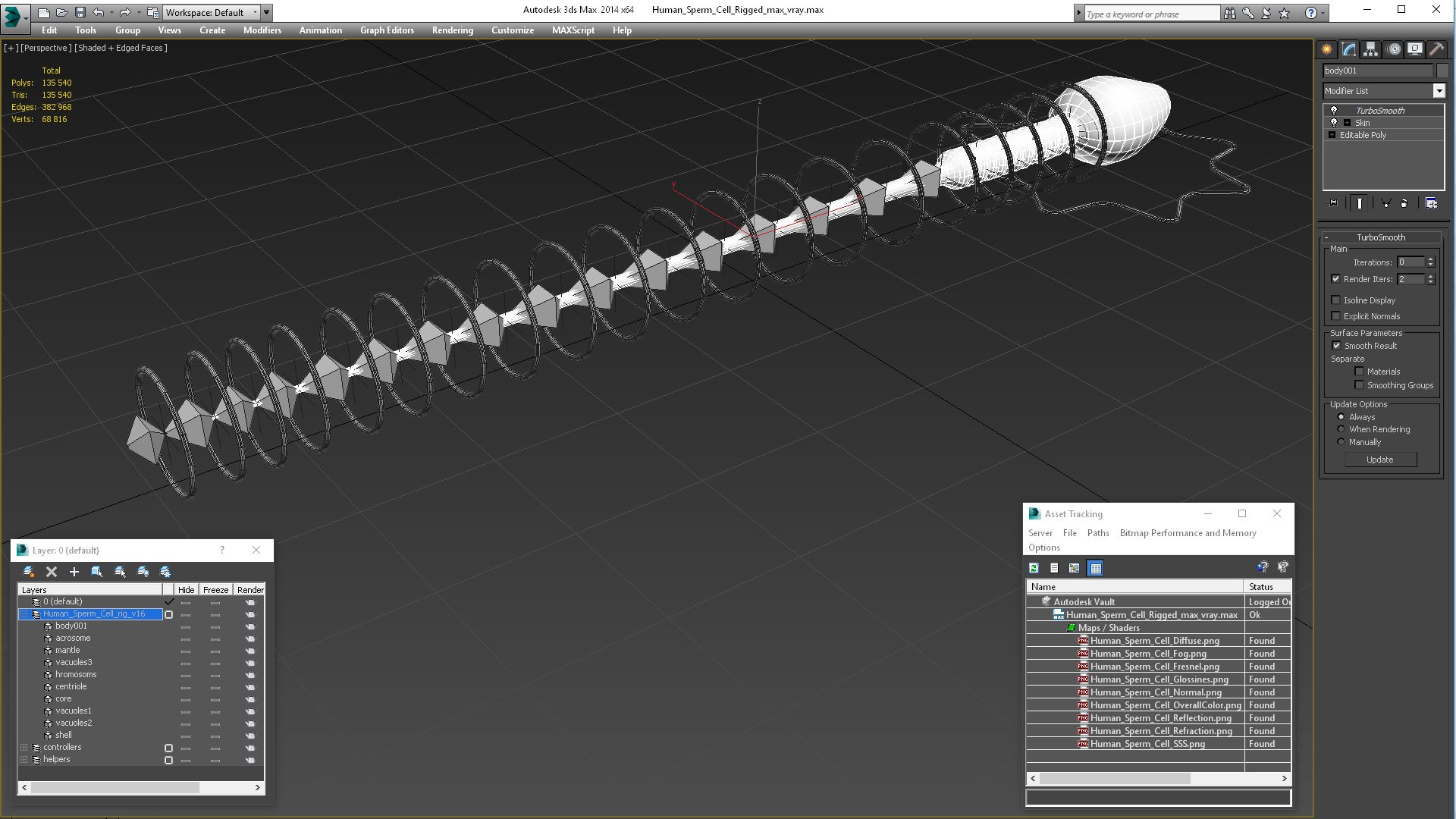1456x819 pixels.
Task: Click Configure Modifier Sets icon
Action: [x=1431, y=203]
